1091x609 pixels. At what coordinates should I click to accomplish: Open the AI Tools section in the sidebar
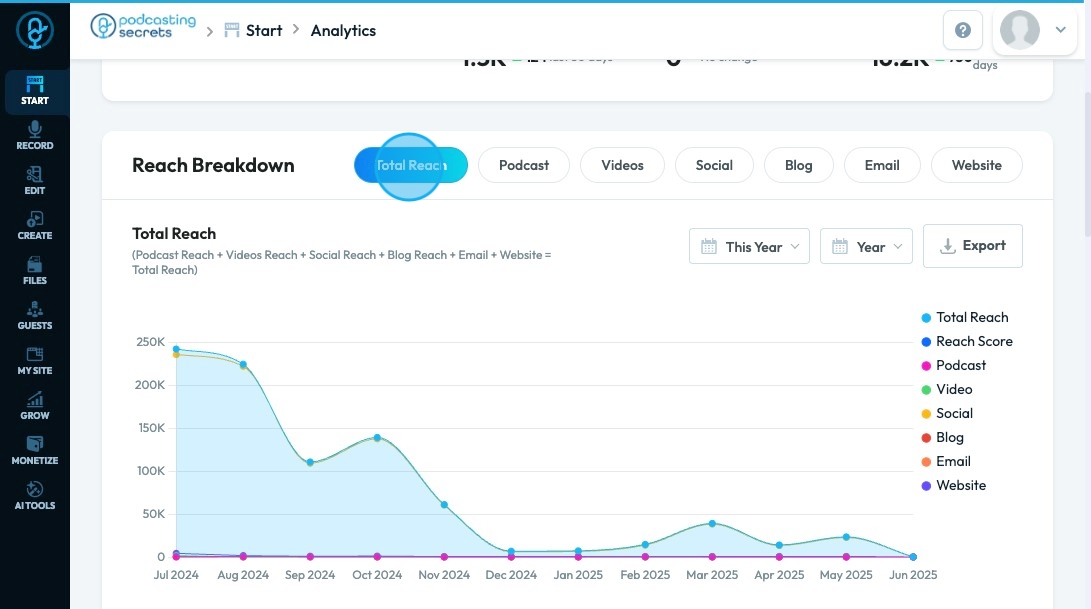tap(35, 496)
